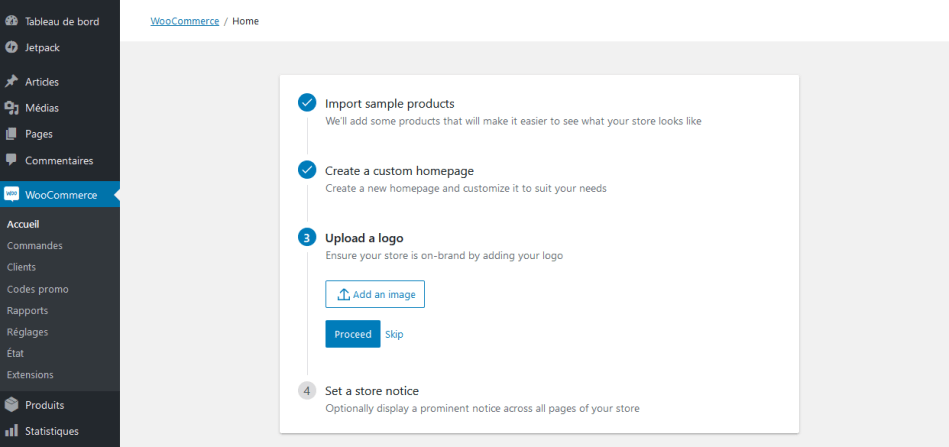
Task: Click checkmark for Create a custom homepage
Action: coord(307,171)
